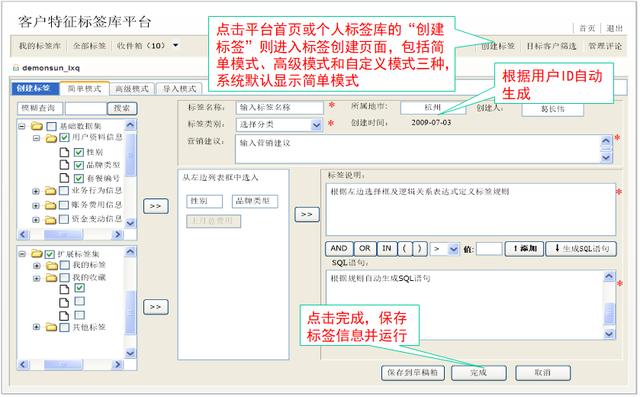Click the 套餐编号 document icon

[x=64, y=178]
